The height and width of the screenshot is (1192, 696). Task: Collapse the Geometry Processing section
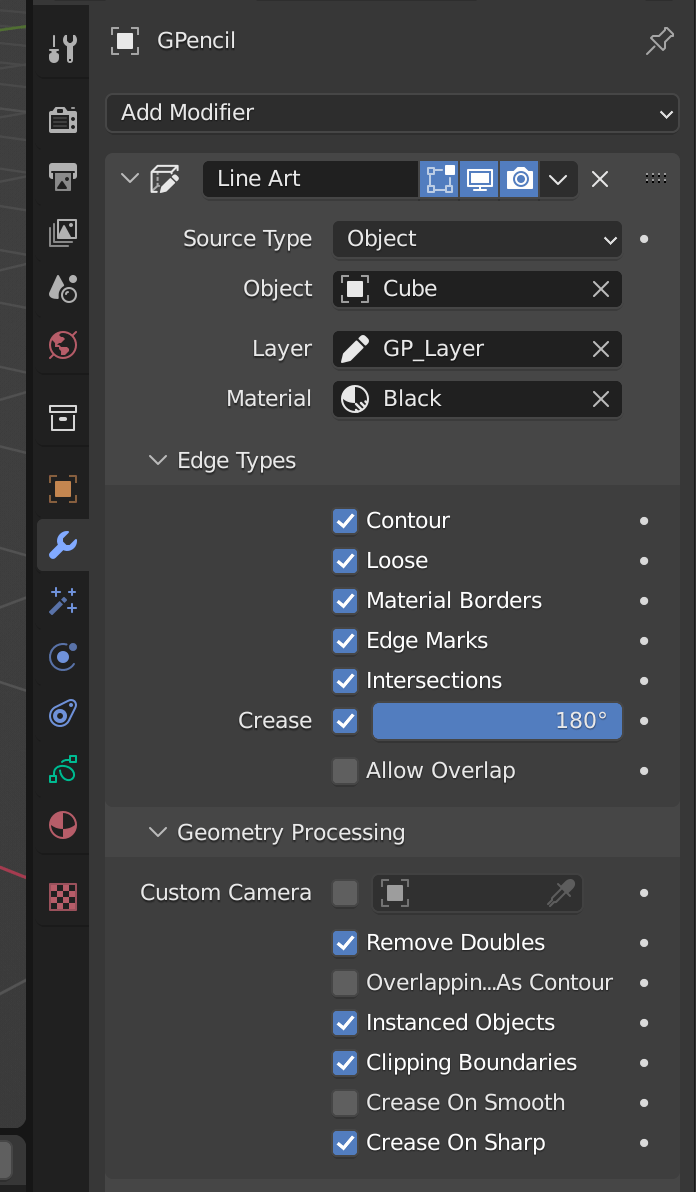[x=157, y=833]
